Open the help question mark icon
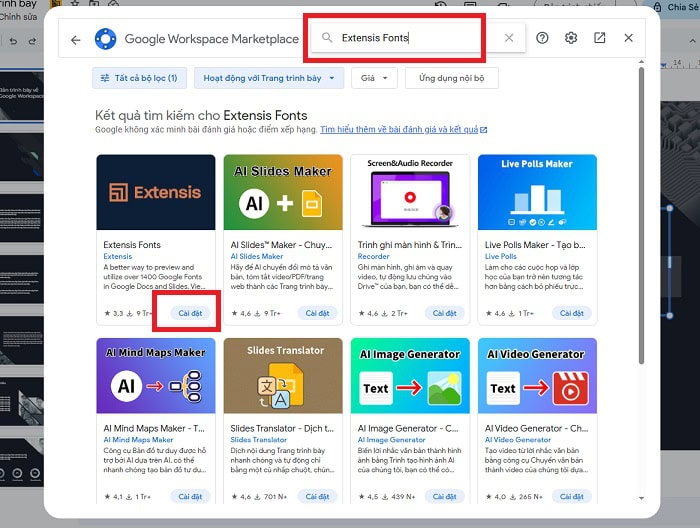 click(542, 38)
